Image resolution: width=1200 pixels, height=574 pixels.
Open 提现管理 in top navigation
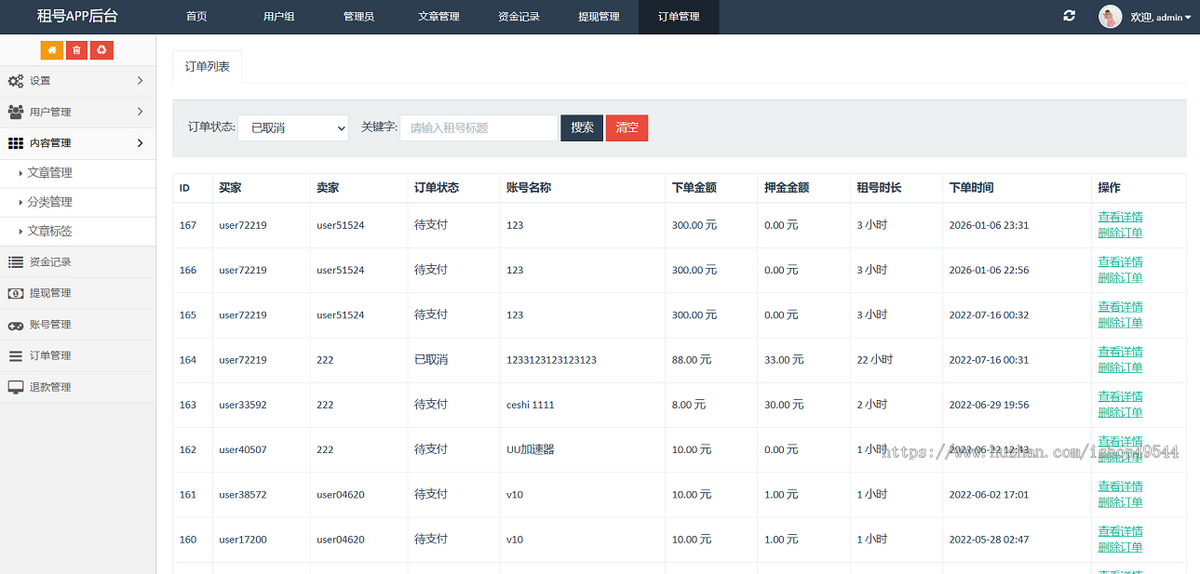[x=598, y=17]
